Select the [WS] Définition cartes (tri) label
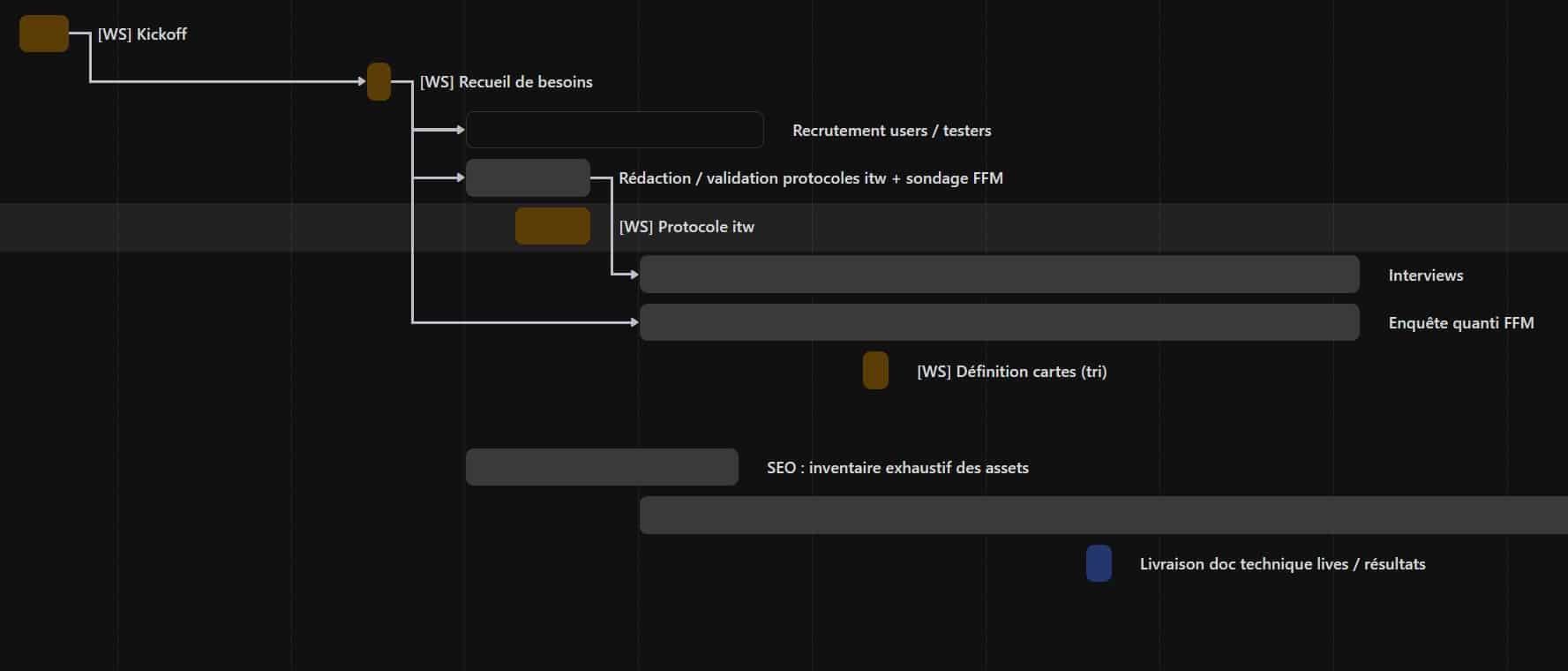Screen dimensions: 1568x671 [1011, 372]
